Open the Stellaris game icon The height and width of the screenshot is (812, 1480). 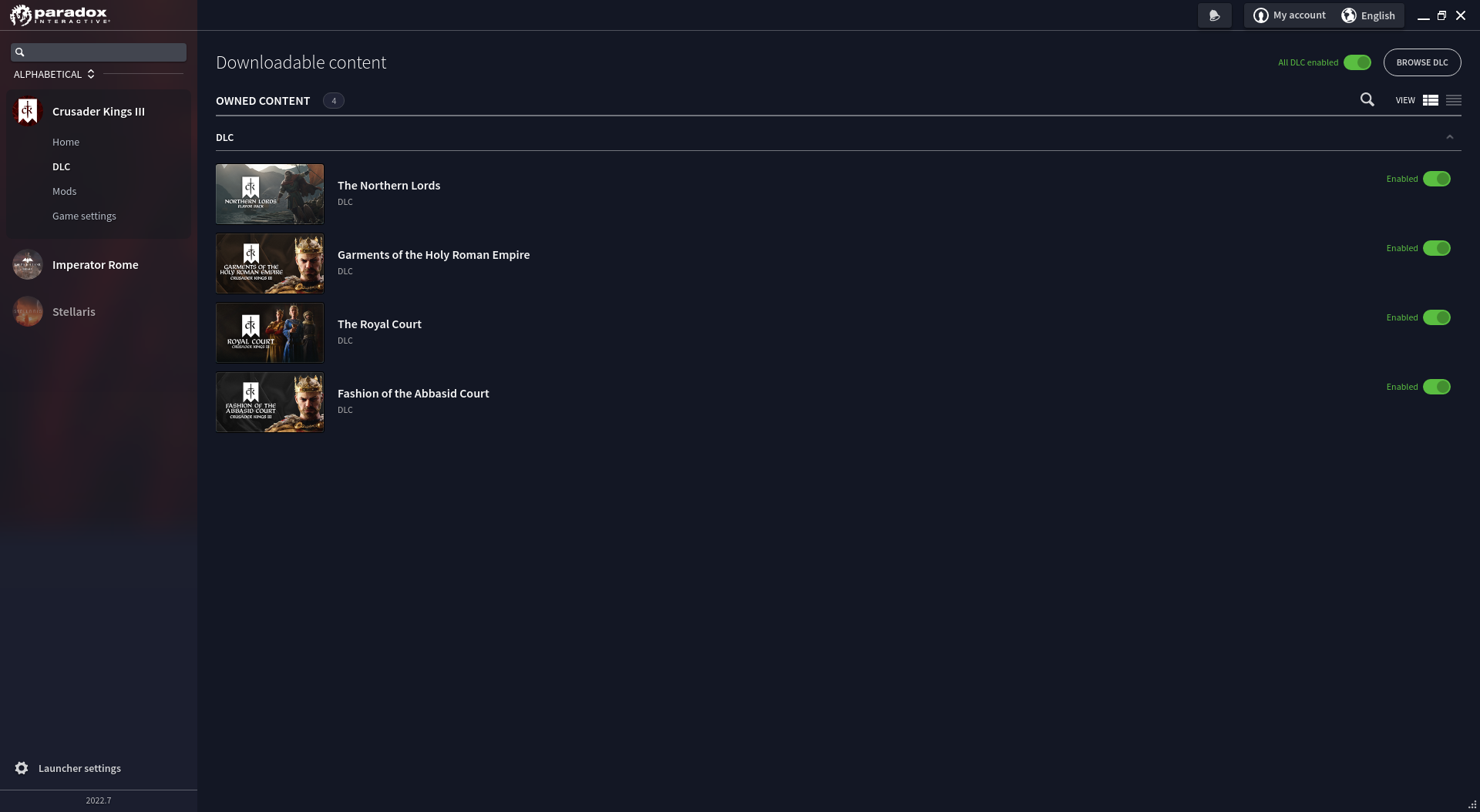point(27,311)
